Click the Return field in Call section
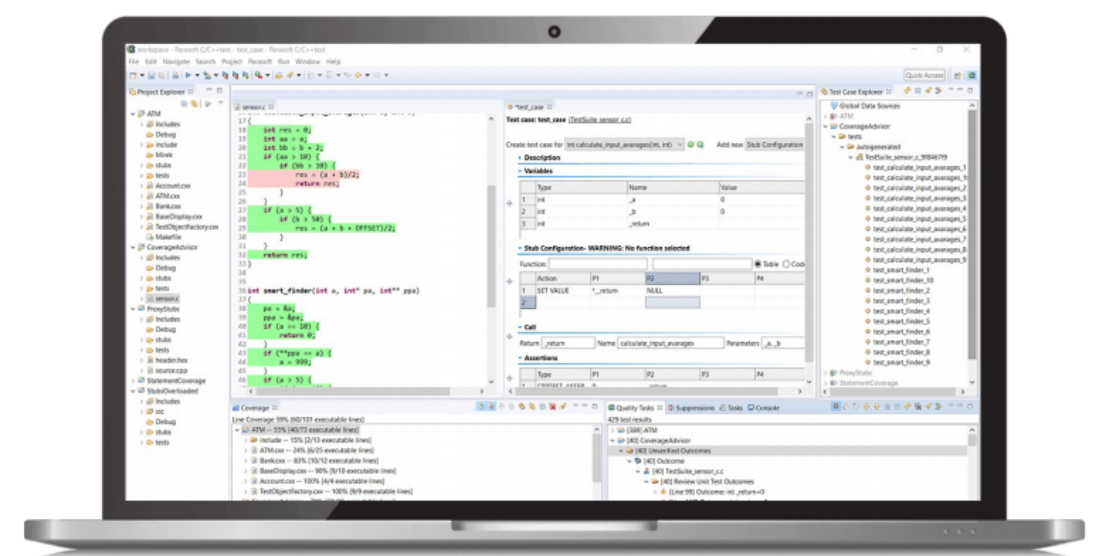Viewport: 1106px width, 556px height. [x=568, y=344]
